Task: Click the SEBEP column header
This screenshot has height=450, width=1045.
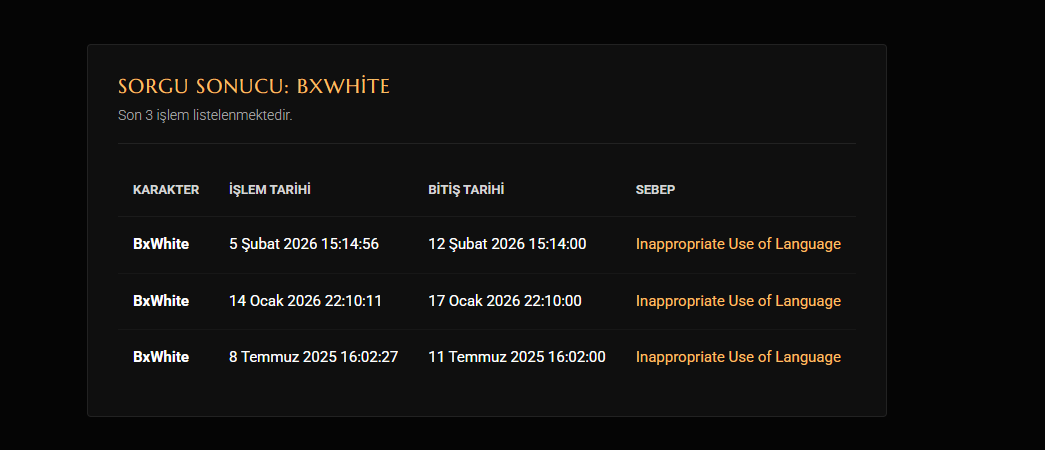Action: point(655,190)
